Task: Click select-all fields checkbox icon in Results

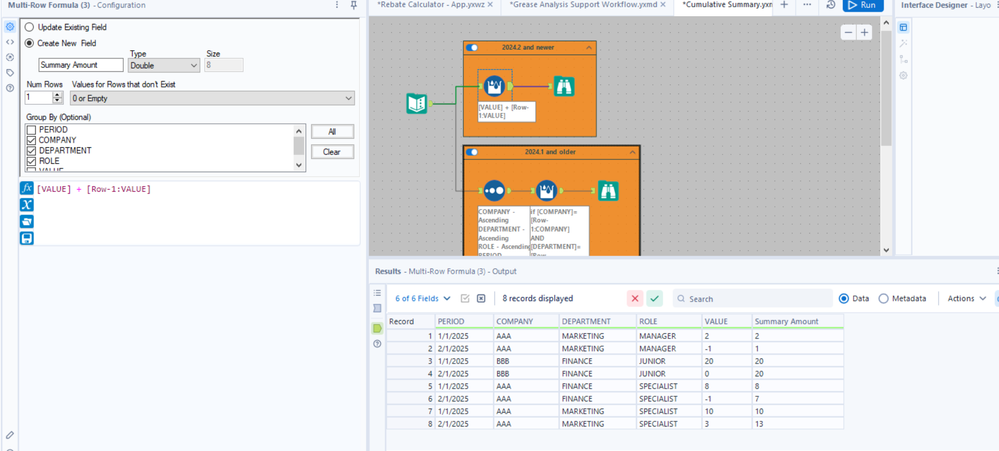Action: click(464, 298)
